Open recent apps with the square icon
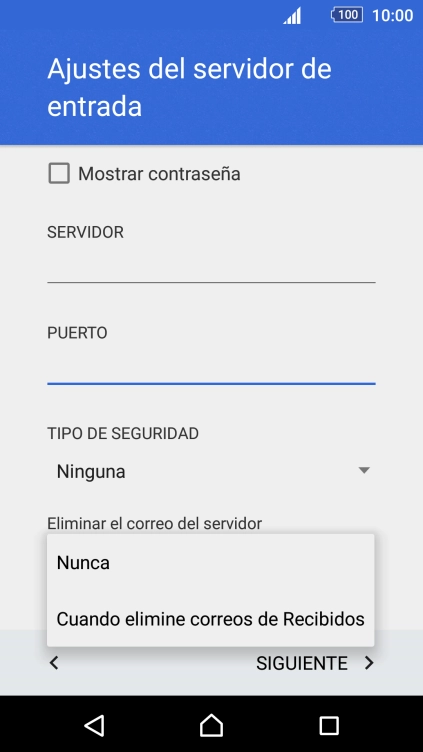The image size is (423, 752). [x=329, y=726]
